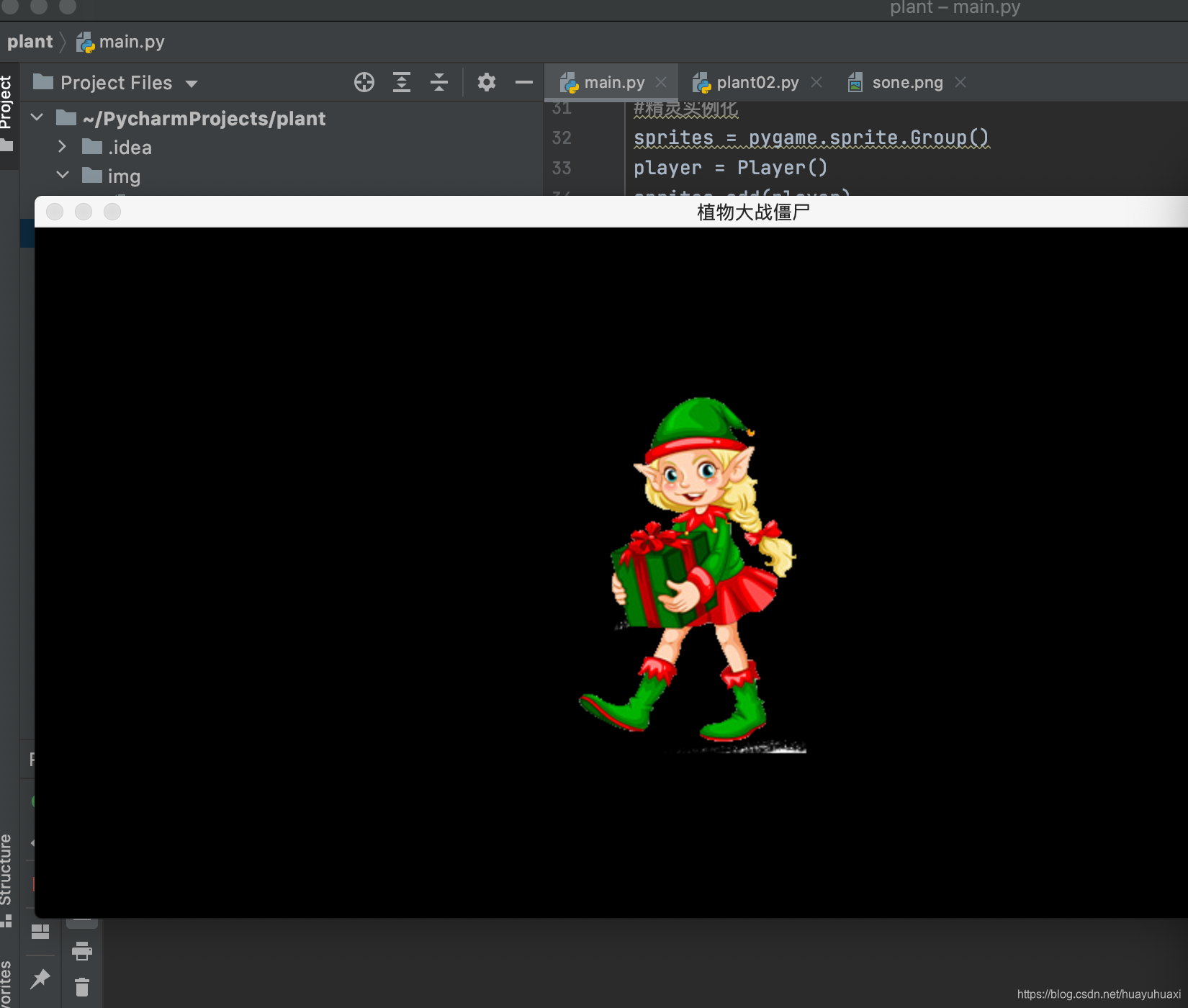Click the code 'player = Player()'
Screen dimensions: 1188x1008
click(730, 168)
